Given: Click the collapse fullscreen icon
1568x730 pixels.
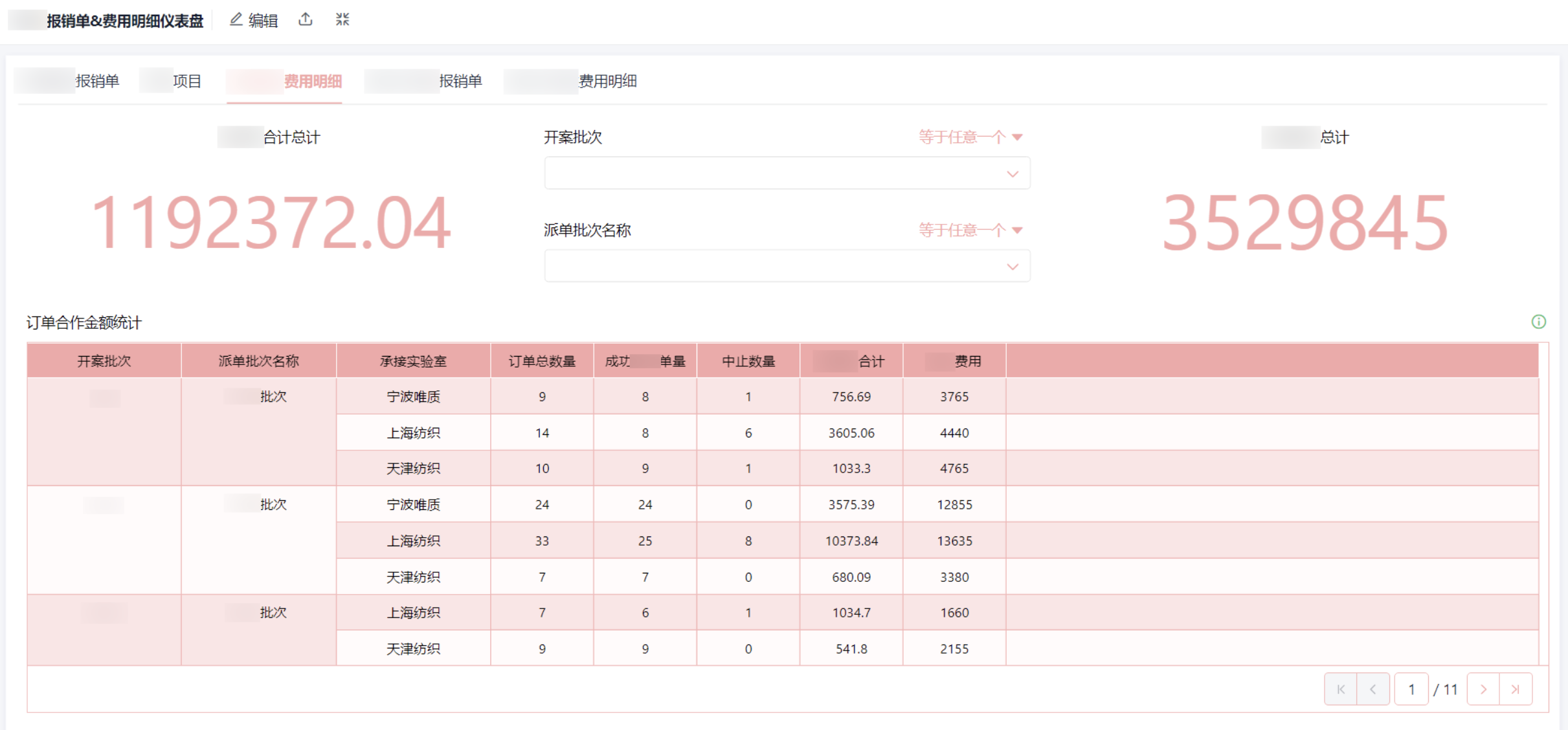Looking at the screenshot, I should 342,20.
